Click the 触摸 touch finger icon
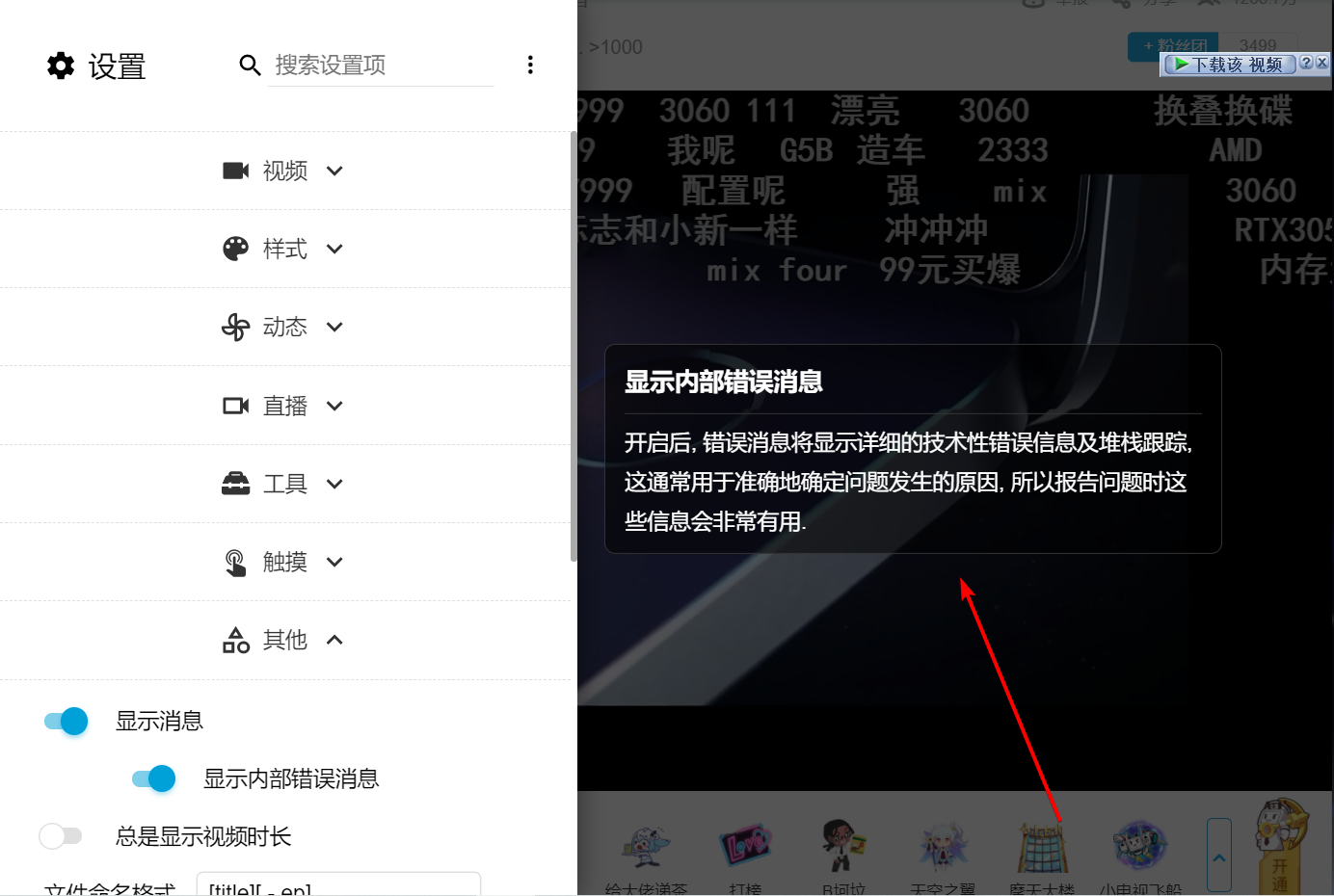The height and width of the screenshot is (896, 1334). tap(236, 562)
